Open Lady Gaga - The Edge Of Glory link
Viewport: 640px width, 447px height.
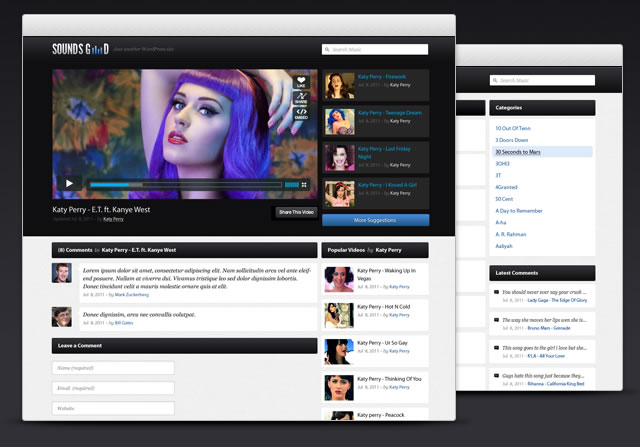pyautogui.click(x=558, y=300)
